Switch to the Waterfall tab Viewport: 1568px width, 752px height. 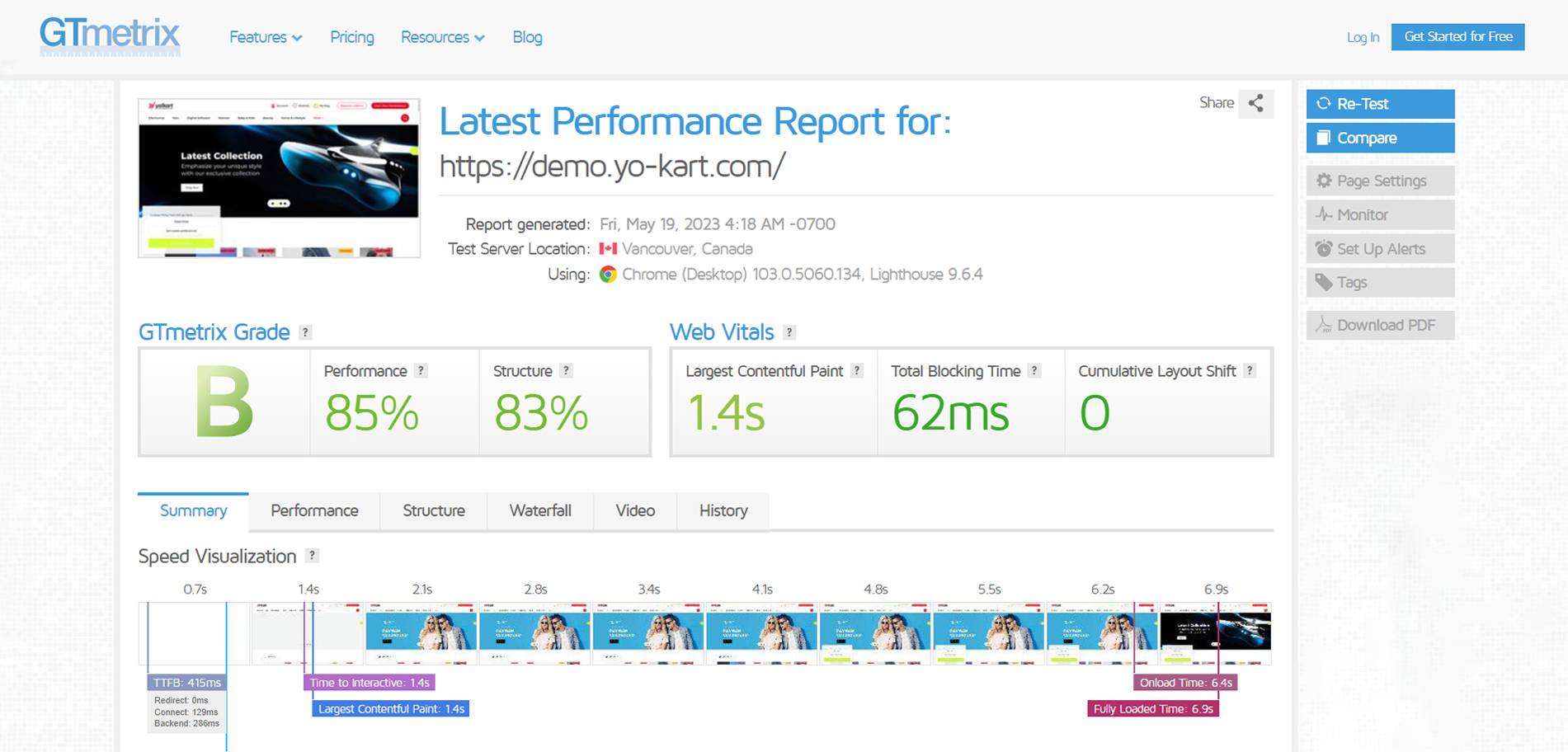point(540,511)
